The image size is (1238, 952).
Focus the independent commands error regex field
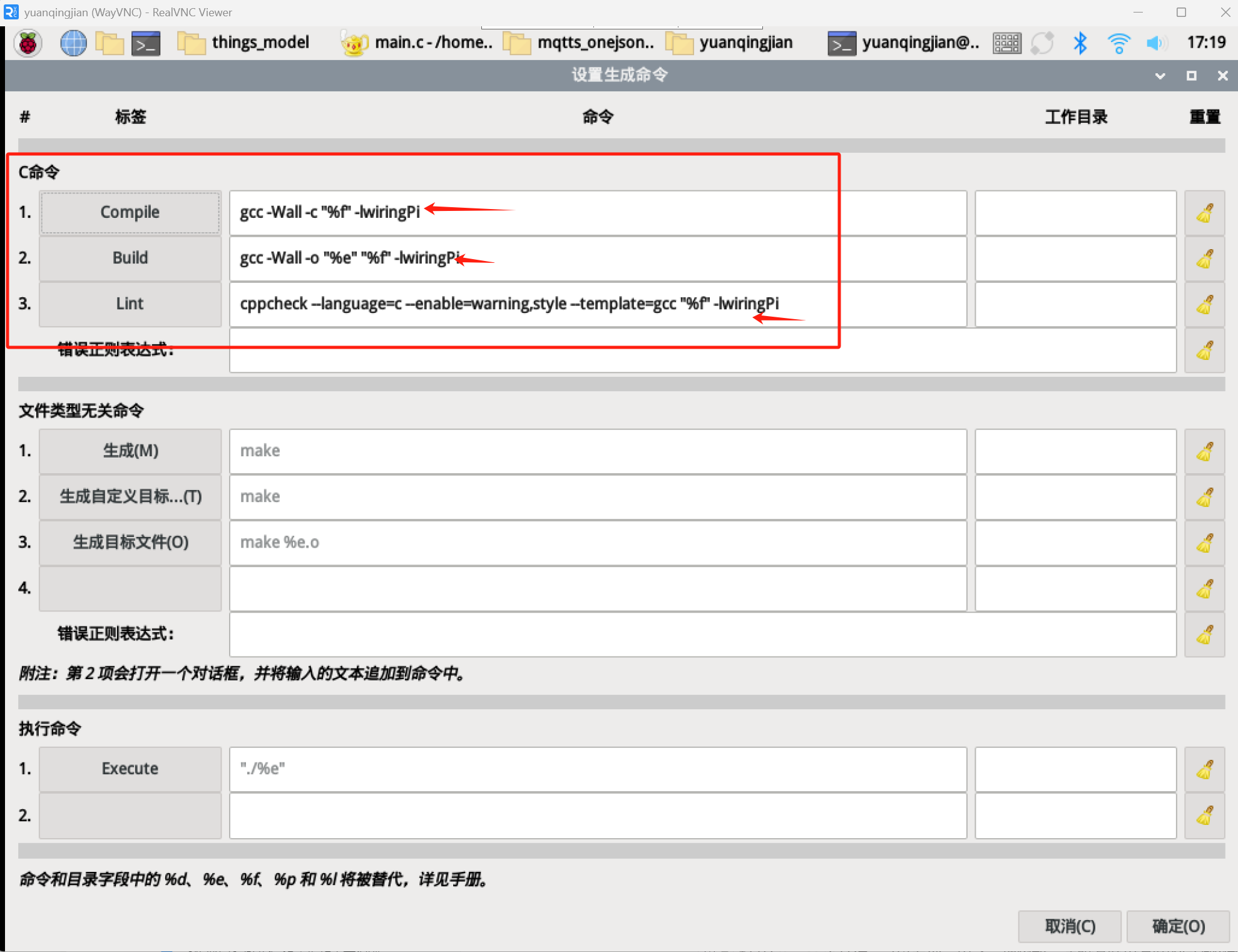click(703, 635)
